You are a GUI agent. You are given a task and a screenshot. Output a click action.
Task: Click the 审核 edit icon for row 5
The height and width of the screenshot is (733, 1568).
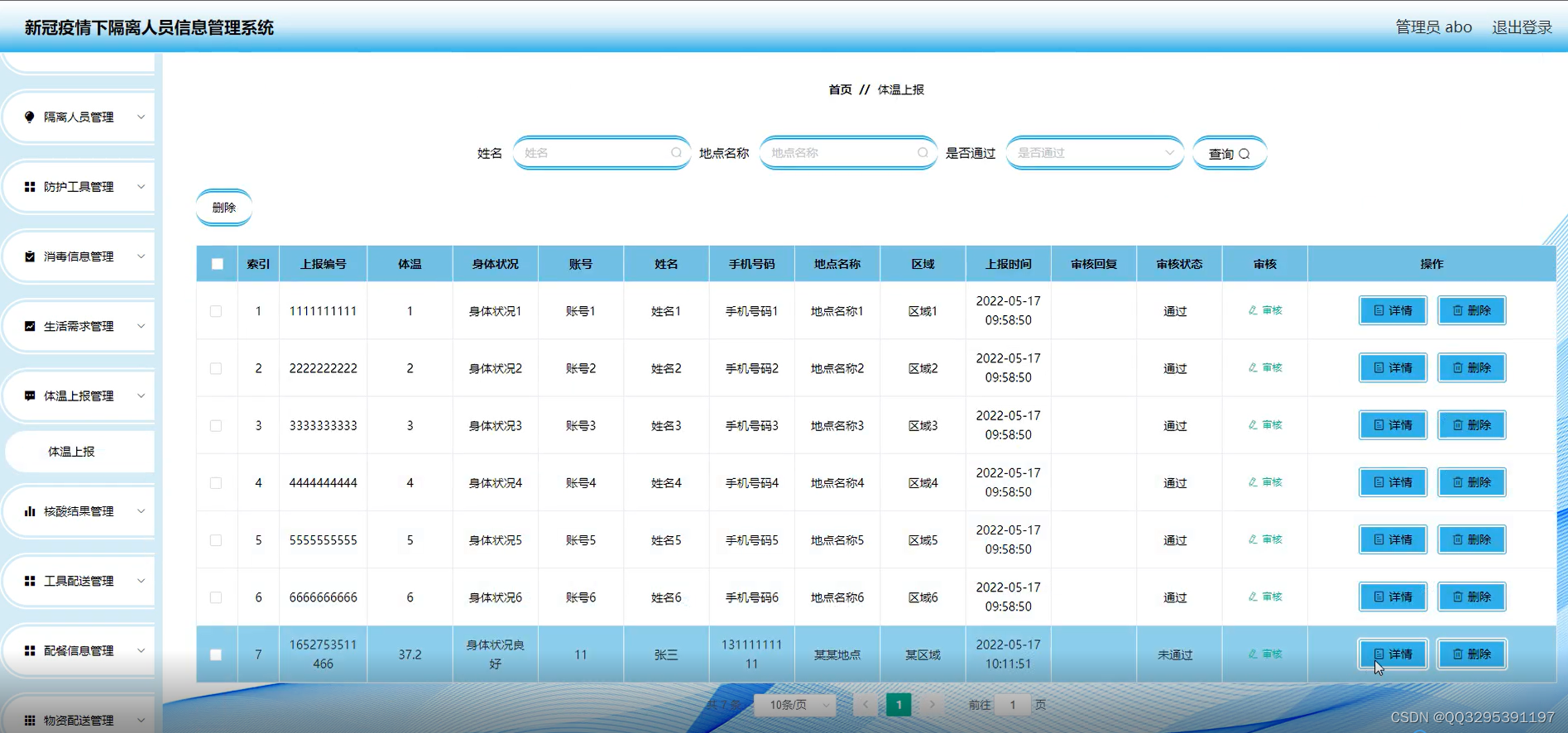(1253, 539)
